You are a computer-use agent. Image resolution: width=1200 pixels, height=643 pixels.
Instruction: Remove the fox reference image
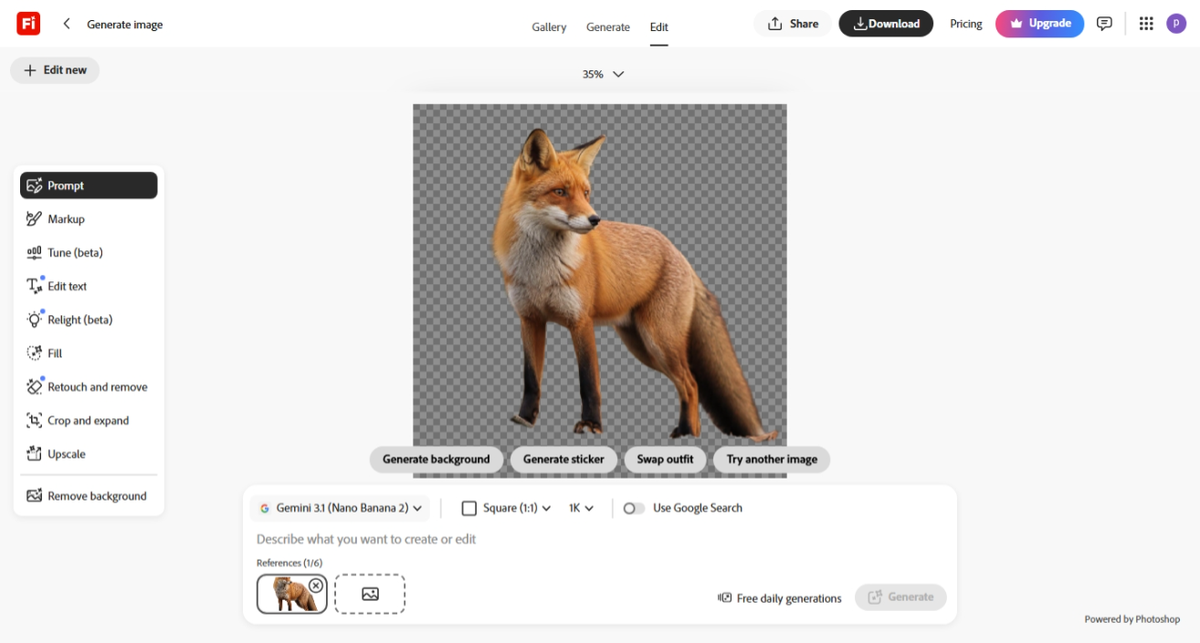(316, 585)
